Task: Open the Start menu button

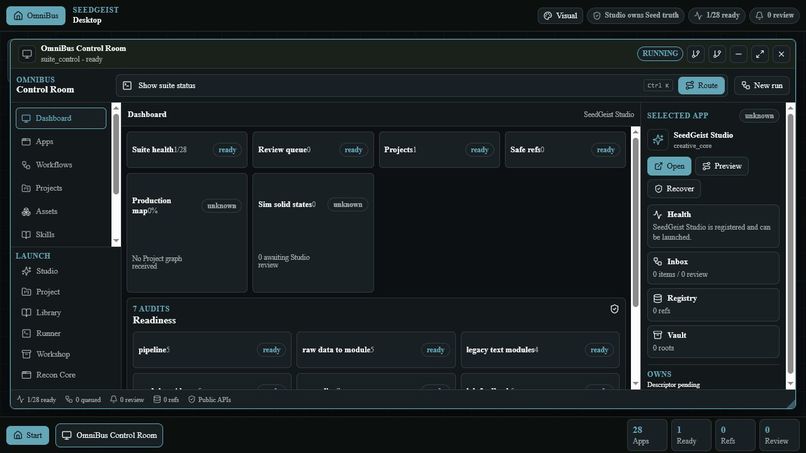Action: tap(28, 435)
